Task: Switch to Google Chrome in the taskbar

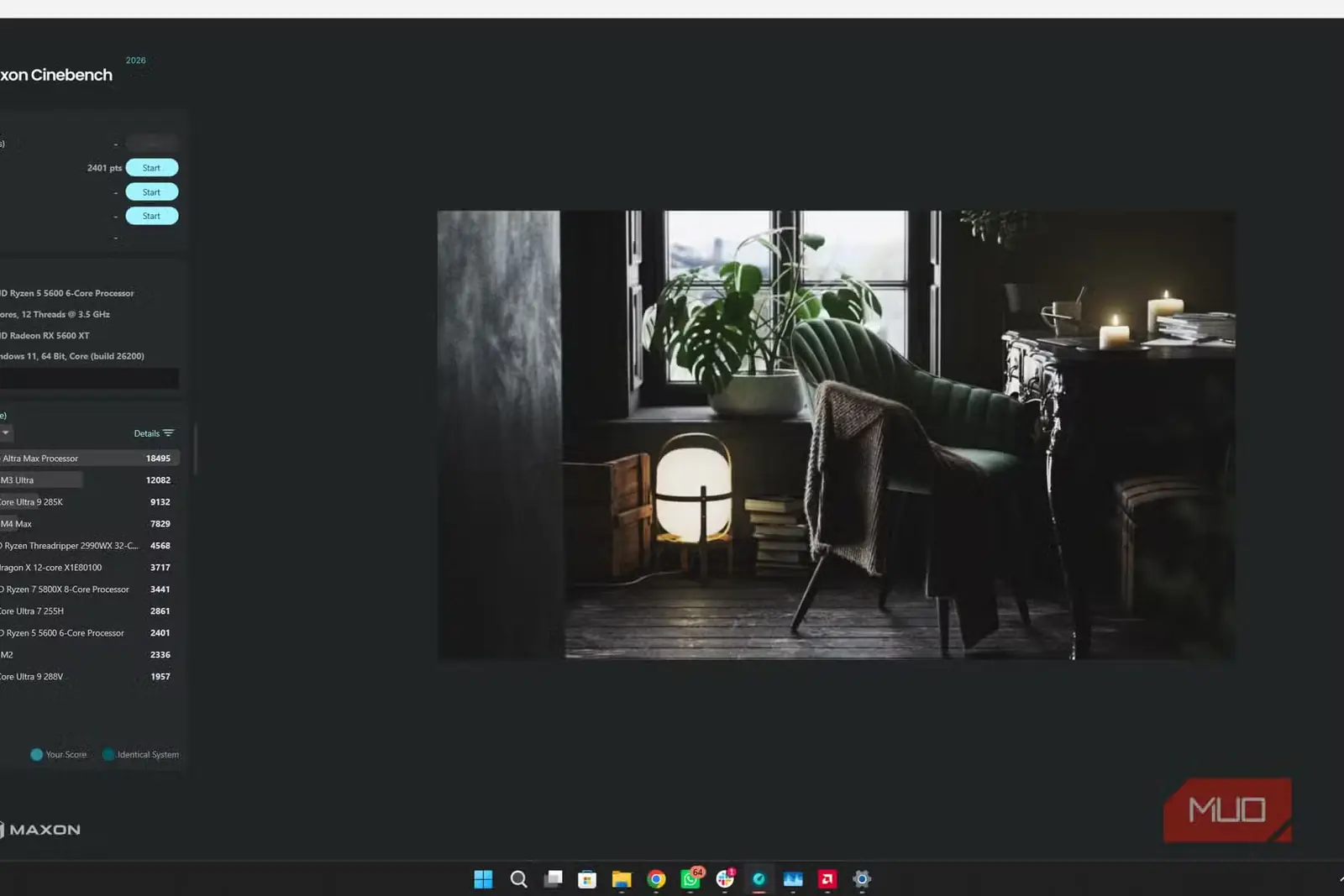Action: 657,879
